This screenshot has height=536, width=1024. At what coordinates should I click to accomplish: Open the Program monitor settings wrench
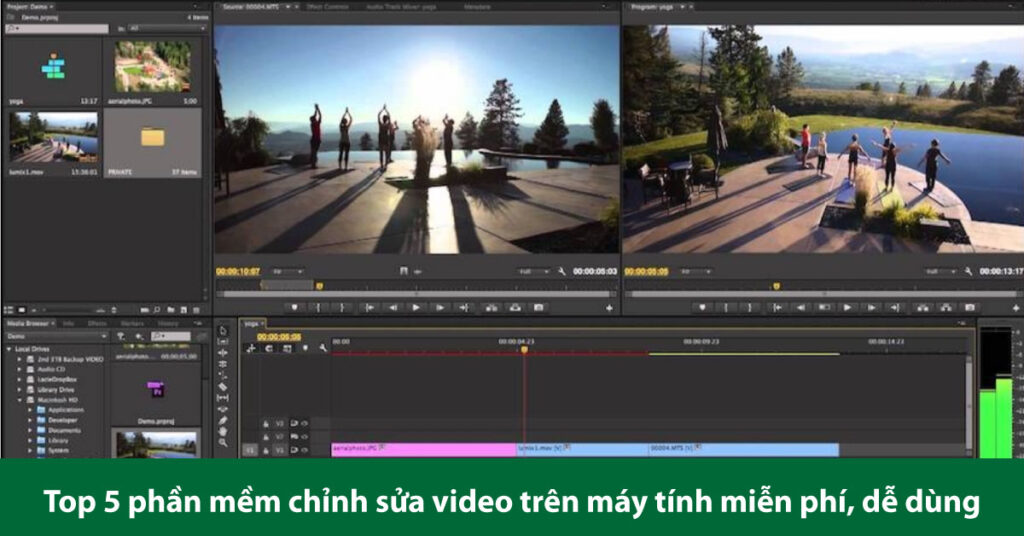point(970,271)
